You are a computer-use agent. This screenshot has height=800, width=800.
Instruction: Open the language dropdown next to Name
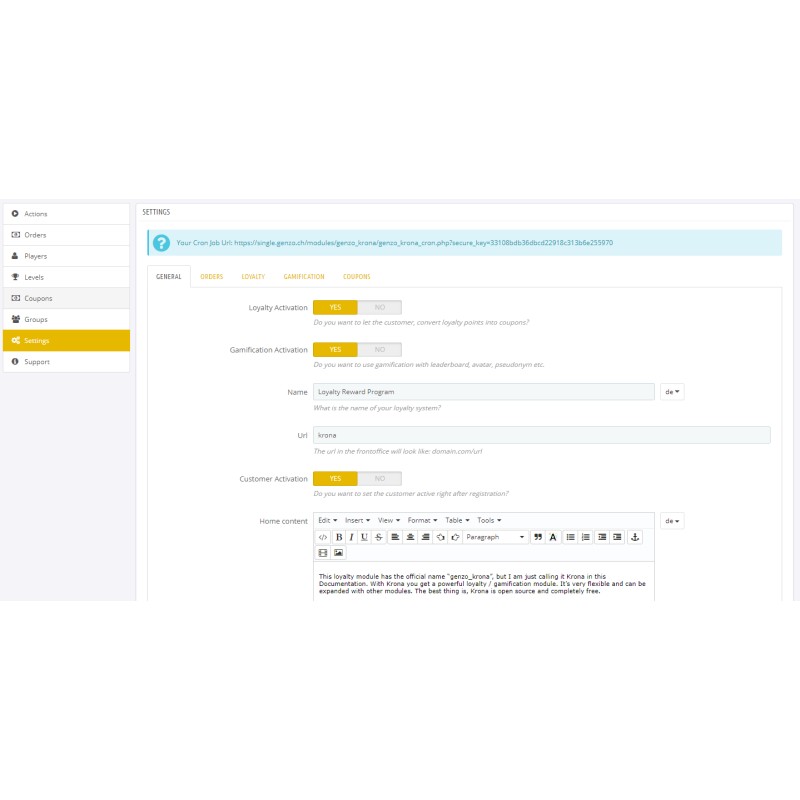click(x=672, y=392)
